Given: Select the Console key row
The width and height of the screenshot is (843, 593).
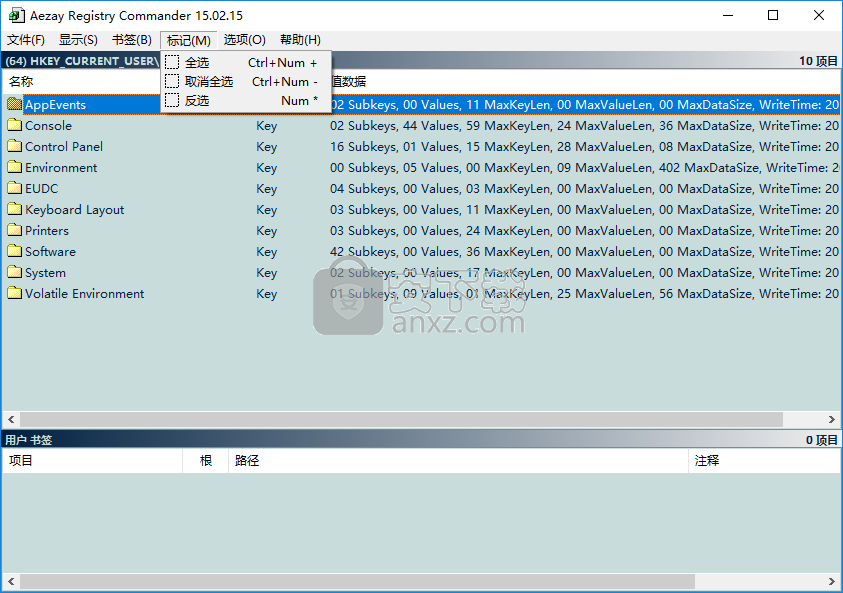Looking at the screenshot, I should coord(422,125).
